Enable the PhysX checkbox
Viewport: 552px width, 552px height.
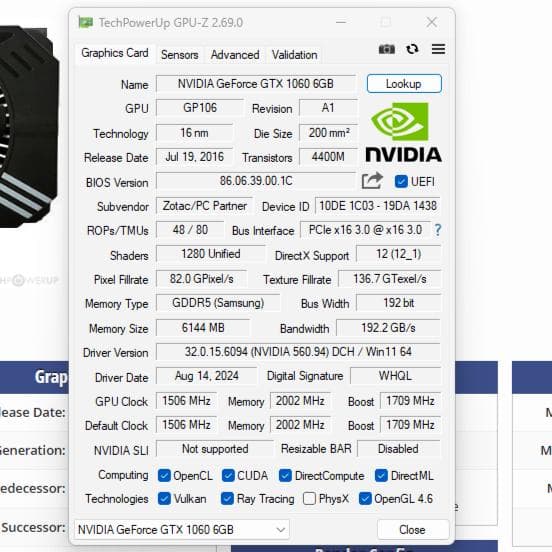(309, 498)
